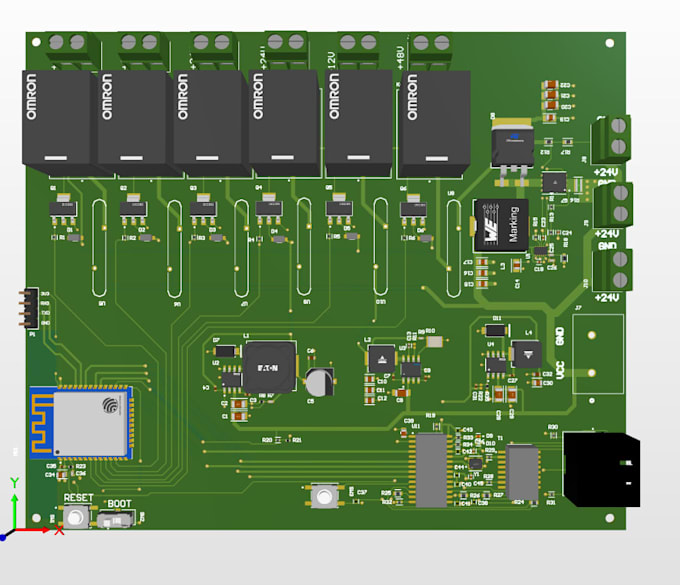Image resolution: width=680 pixels, height=585 pixels.
Task: Select capacitor C1 below U2
Action: (239, 416)
